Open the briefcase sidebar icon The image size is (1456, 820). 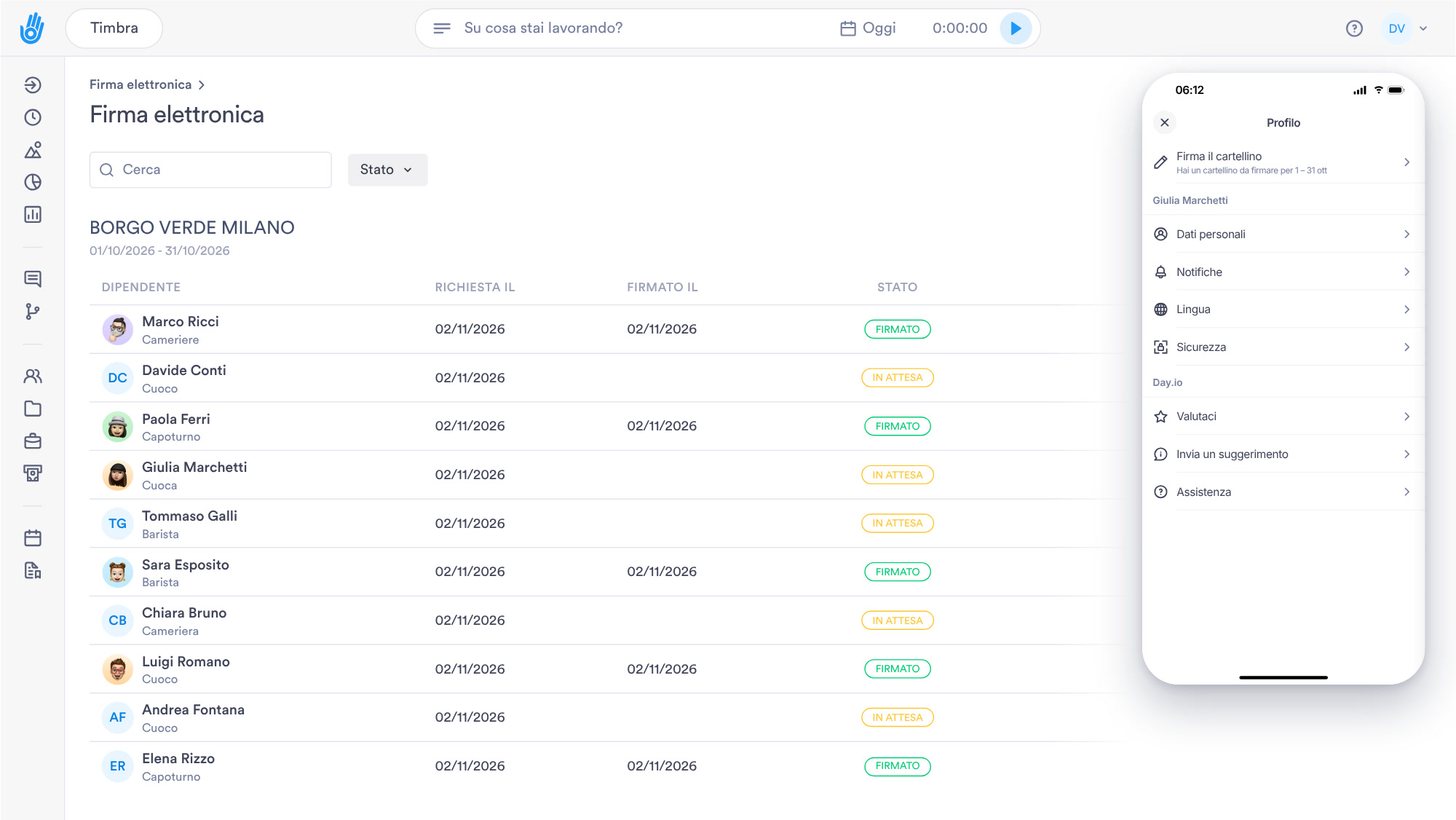[33, 441]
